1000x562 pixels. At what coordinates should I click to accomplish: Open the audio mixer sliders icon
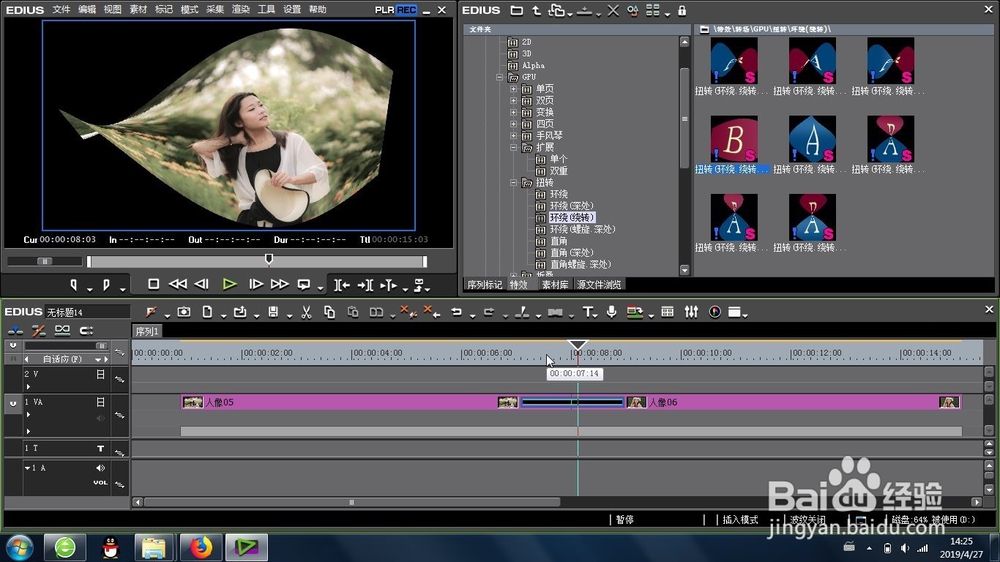tap(691, 312)
